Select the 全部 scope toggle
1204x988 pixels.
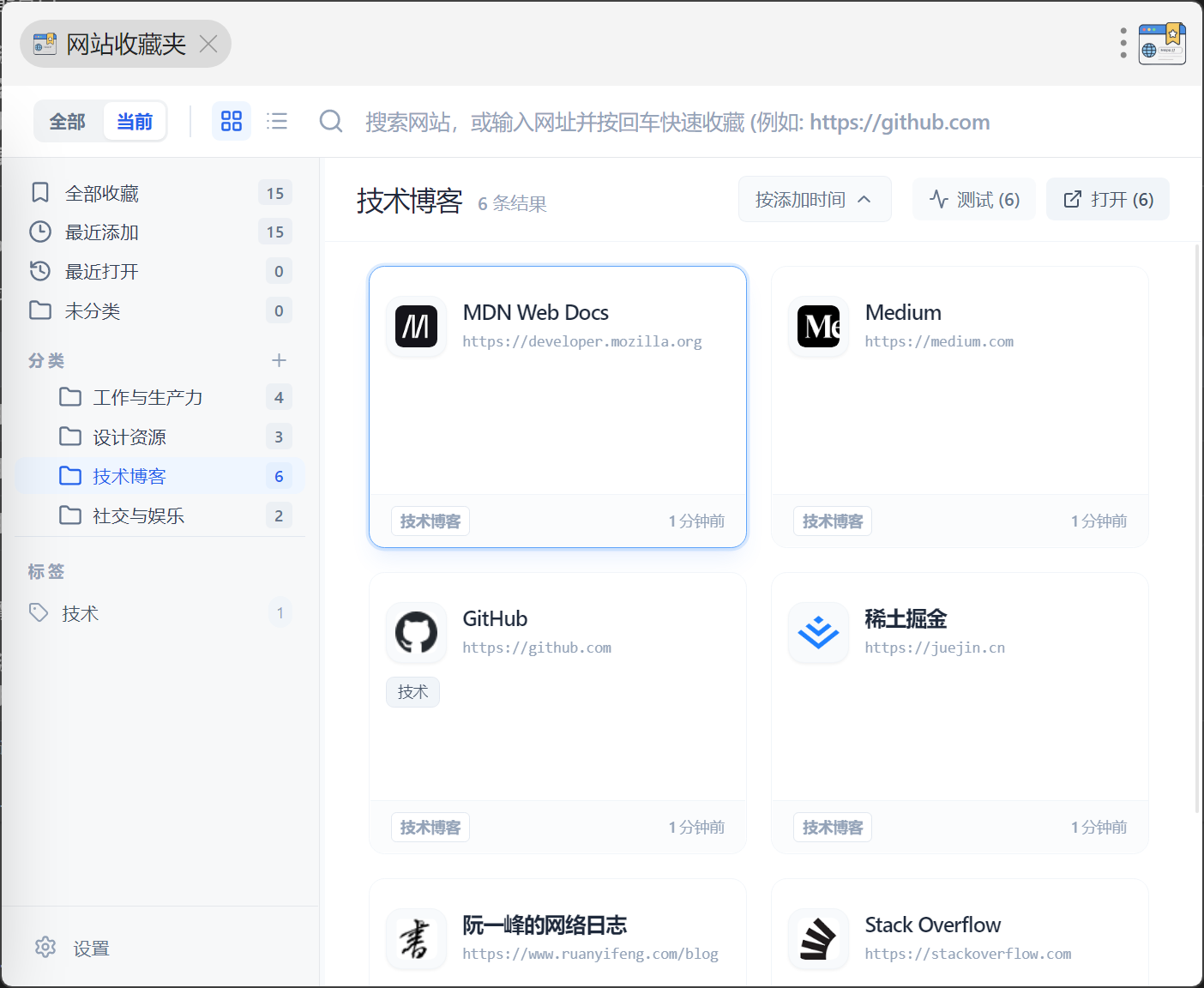tap(68, 122)
